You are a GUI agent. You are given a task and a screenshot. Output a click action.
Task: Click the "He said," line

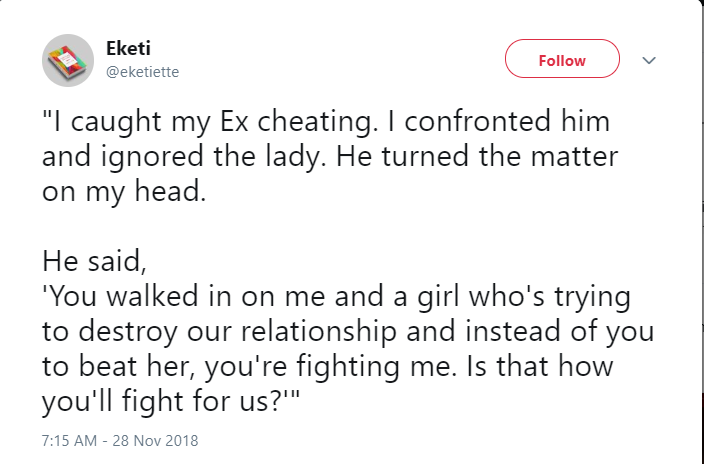[x=94, y=261]
